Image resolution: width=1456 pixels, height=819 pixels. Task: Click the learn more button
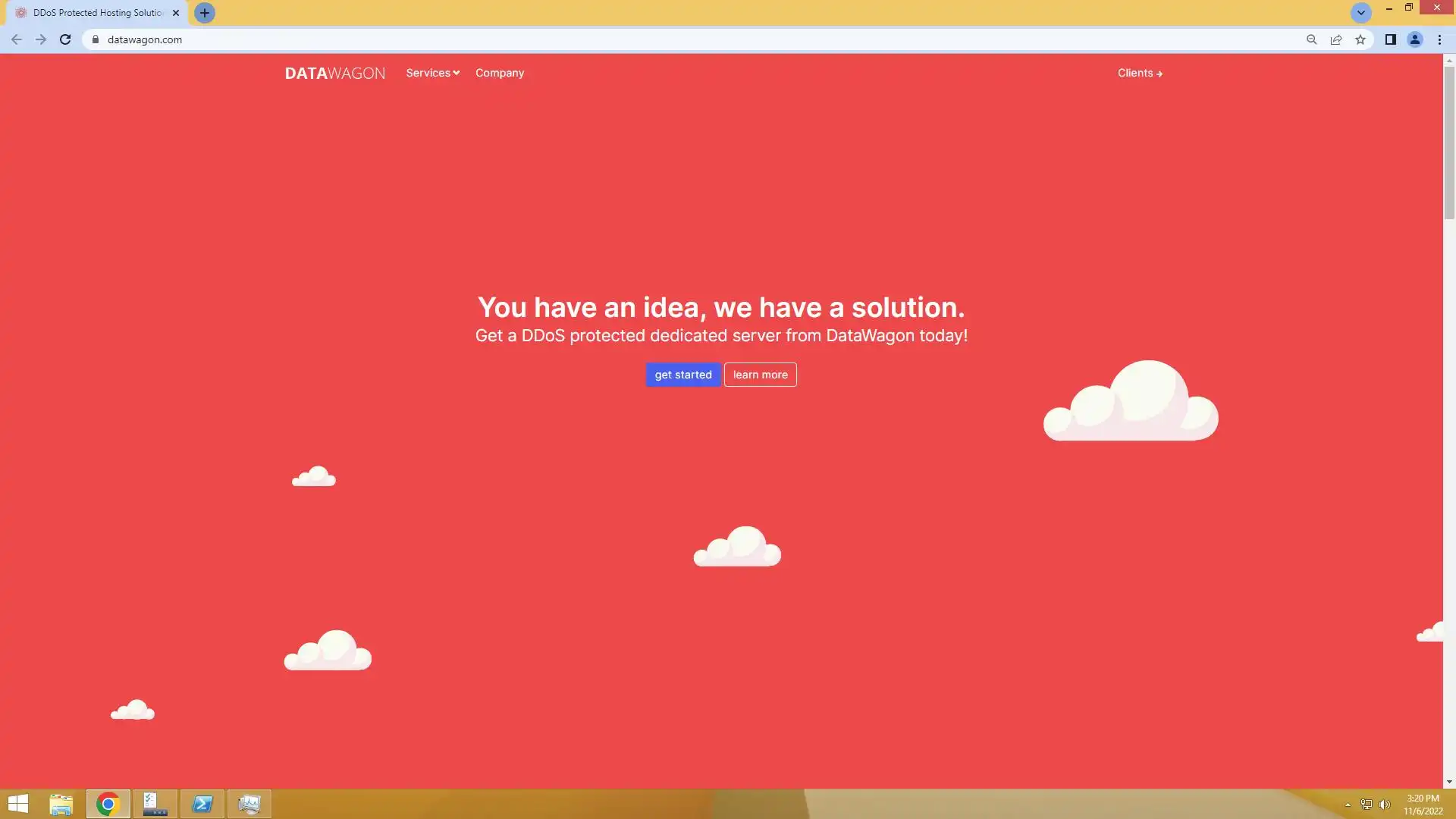[x=760, y=375]
